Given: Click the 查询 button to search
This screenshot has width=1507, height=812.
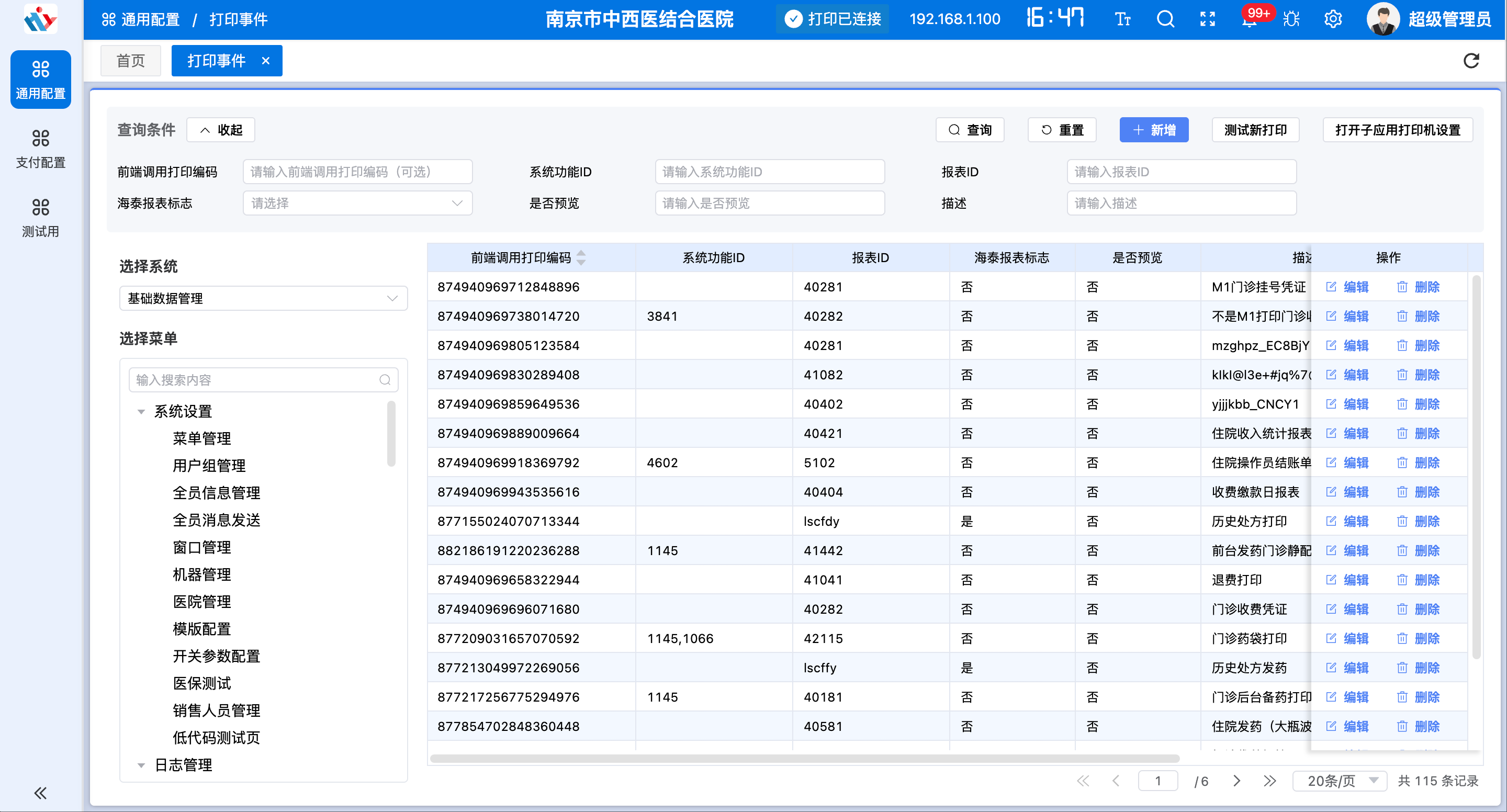Looking at the screenshot, I should click(970, 129).
